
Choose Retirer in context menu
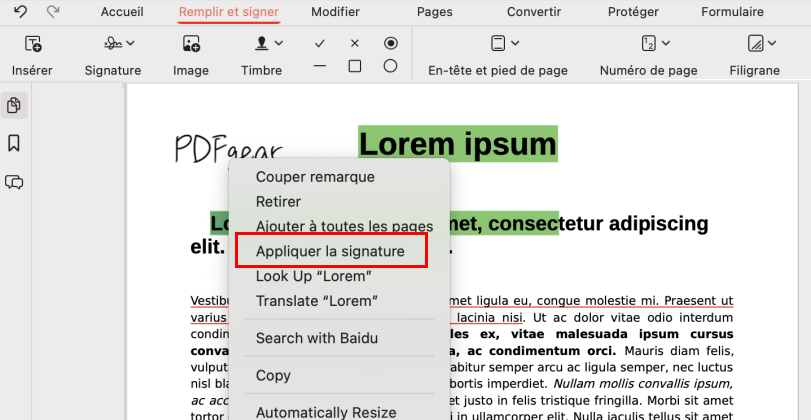click(339, 202)
